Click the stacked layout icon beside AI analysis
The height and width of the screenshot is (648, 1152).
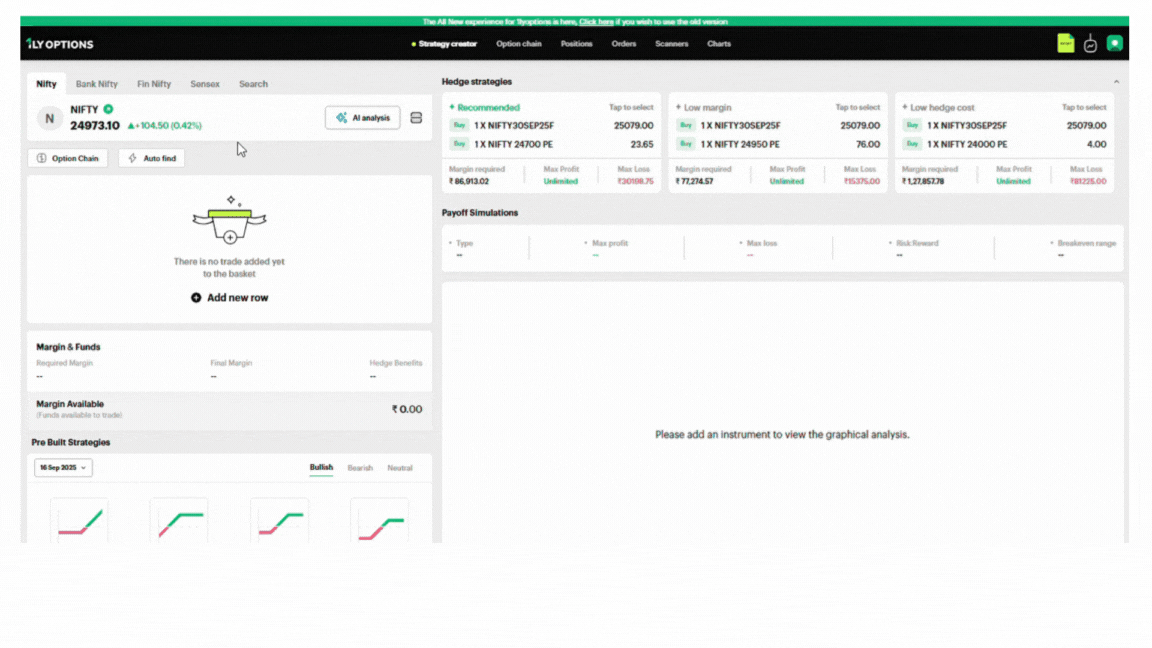pyautogui.click(x=416, y=118)
